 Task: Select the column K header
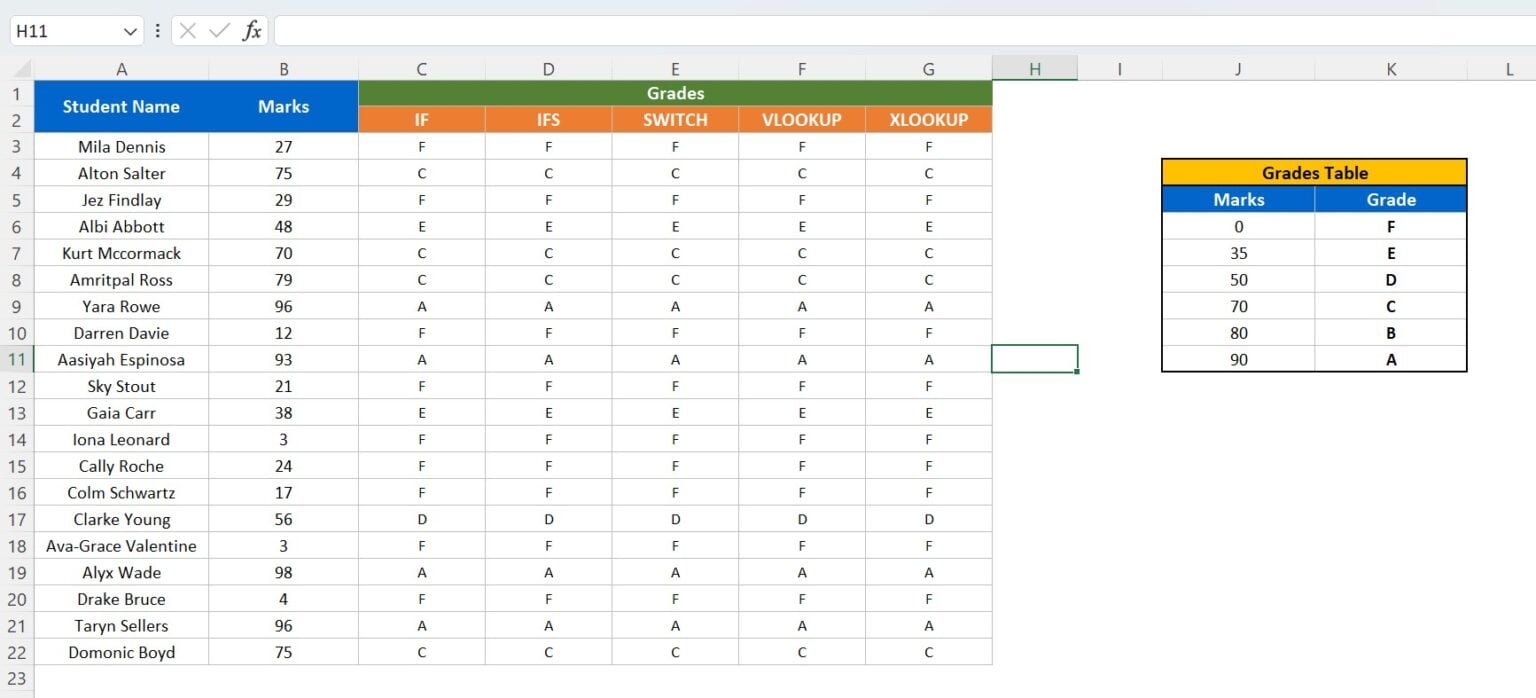point(1391,68)
